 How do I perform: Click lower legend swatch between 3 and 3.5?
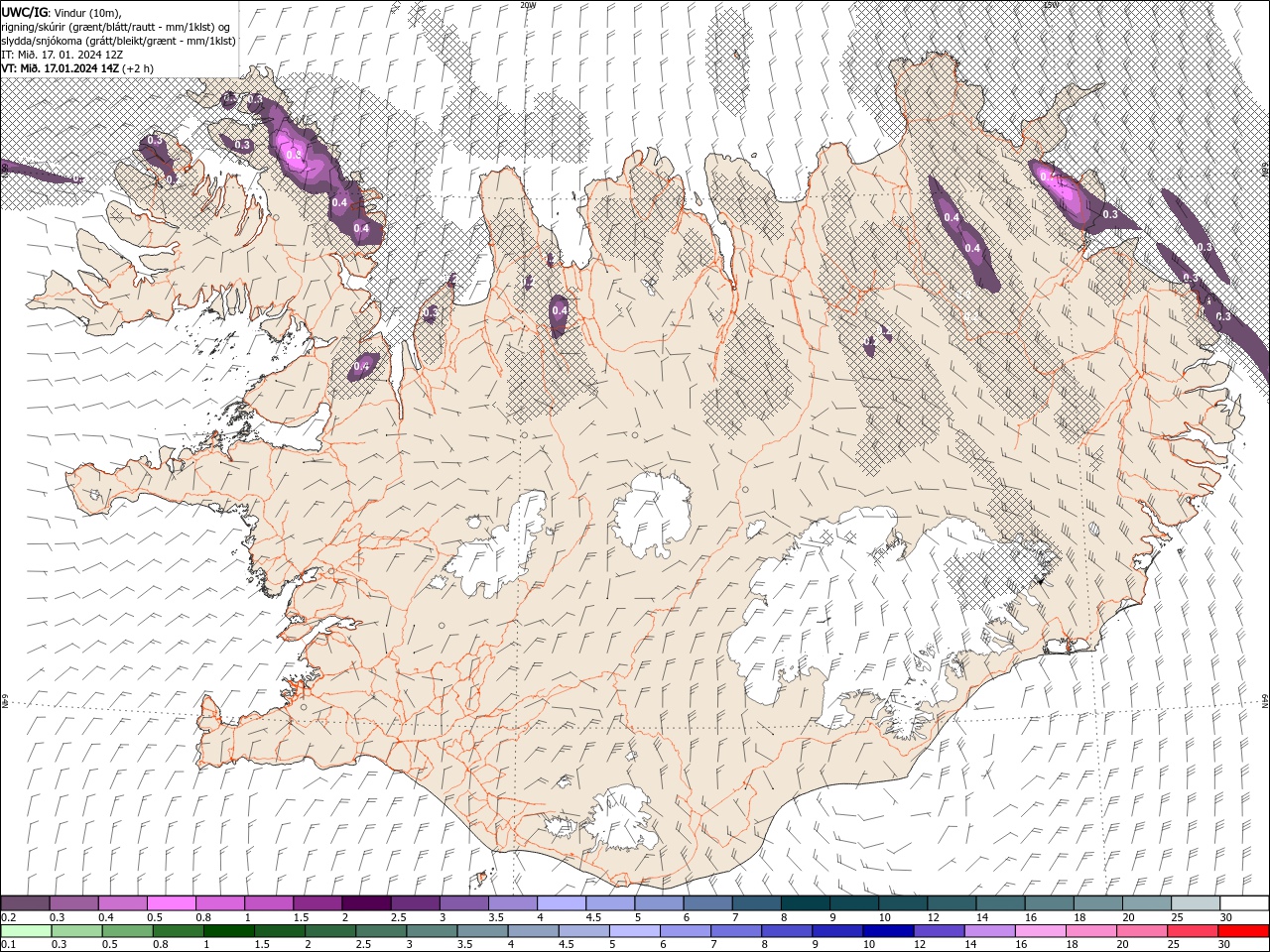[x=431, y=931]
